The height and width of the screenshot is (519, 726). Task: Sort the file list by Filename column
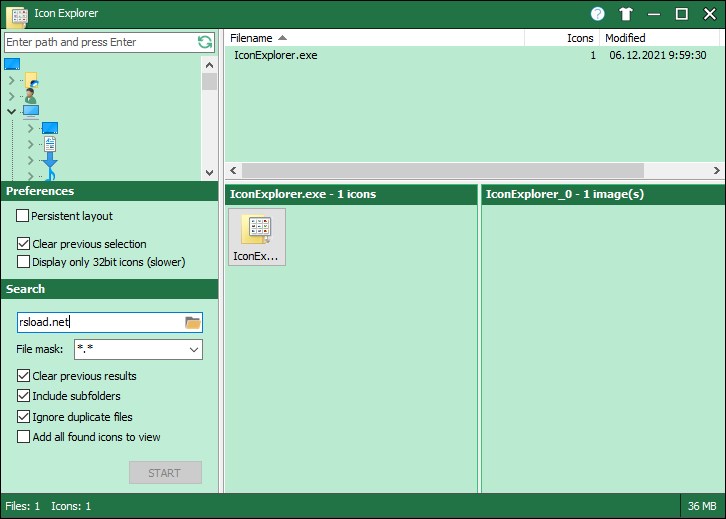click(375, 38)
